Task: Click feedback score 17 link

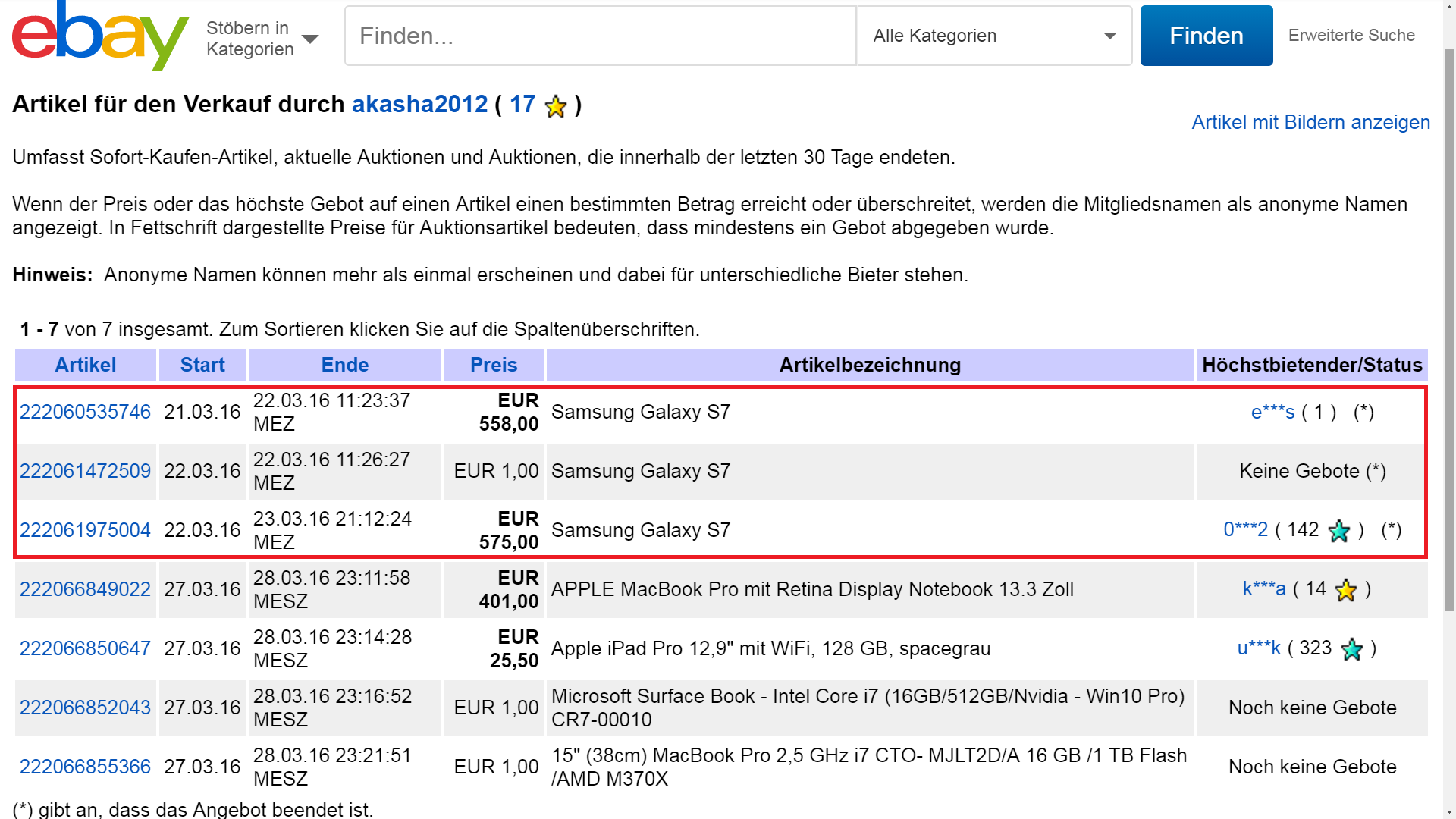Action: (x=522, y=104)
